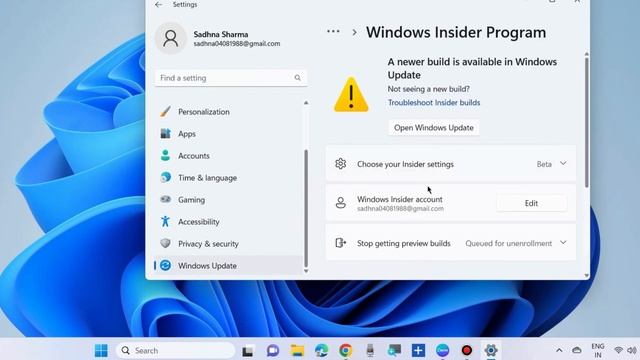
Task: Launch Microsoft Edge from taskbar
Action: tap(321, 350)
